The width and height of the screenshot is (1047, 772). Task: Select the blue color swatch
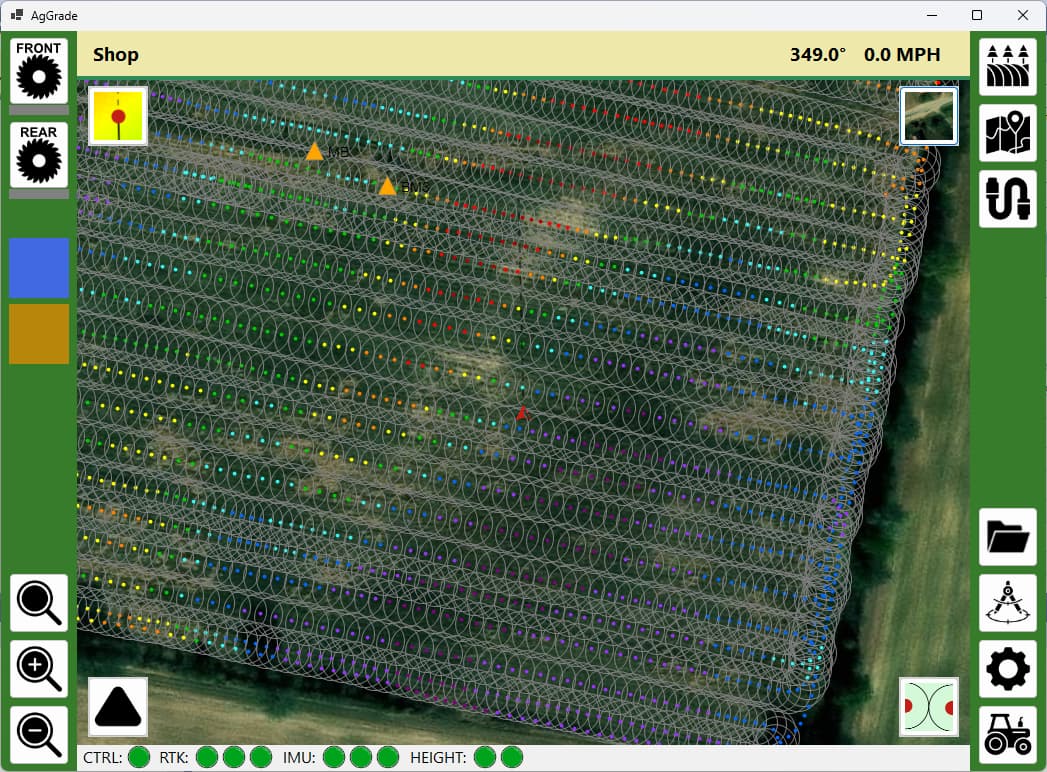(39, 267)
